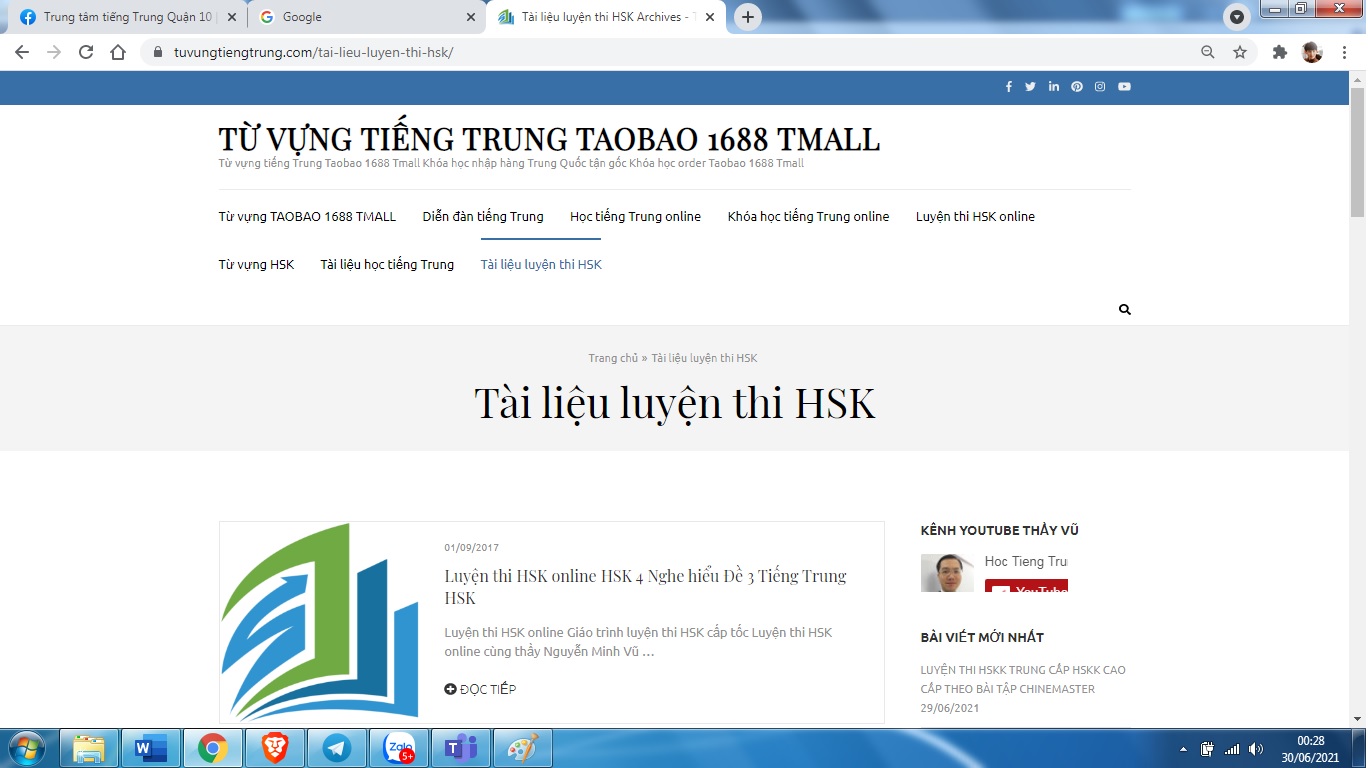Click the network signal icon in system tray
Image resolution: width=1368 pixels, height=768 pixels.
click(x=1232, y=749)
